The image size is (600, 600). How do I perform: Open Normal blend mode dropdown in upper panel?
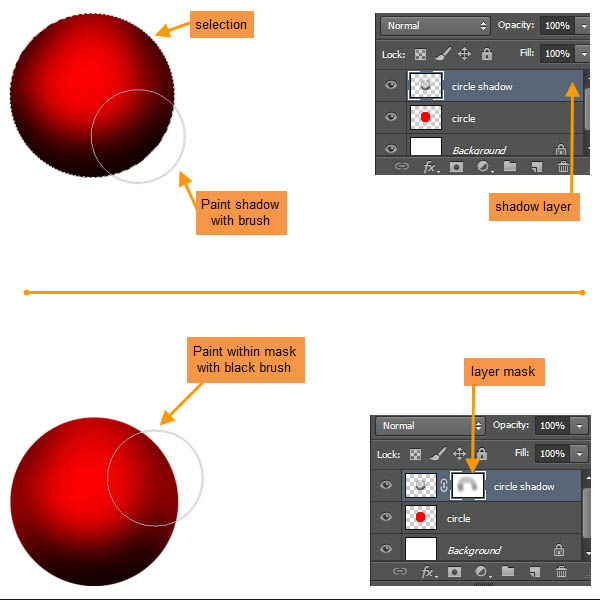pyautogui.click(x=435, y=25)
